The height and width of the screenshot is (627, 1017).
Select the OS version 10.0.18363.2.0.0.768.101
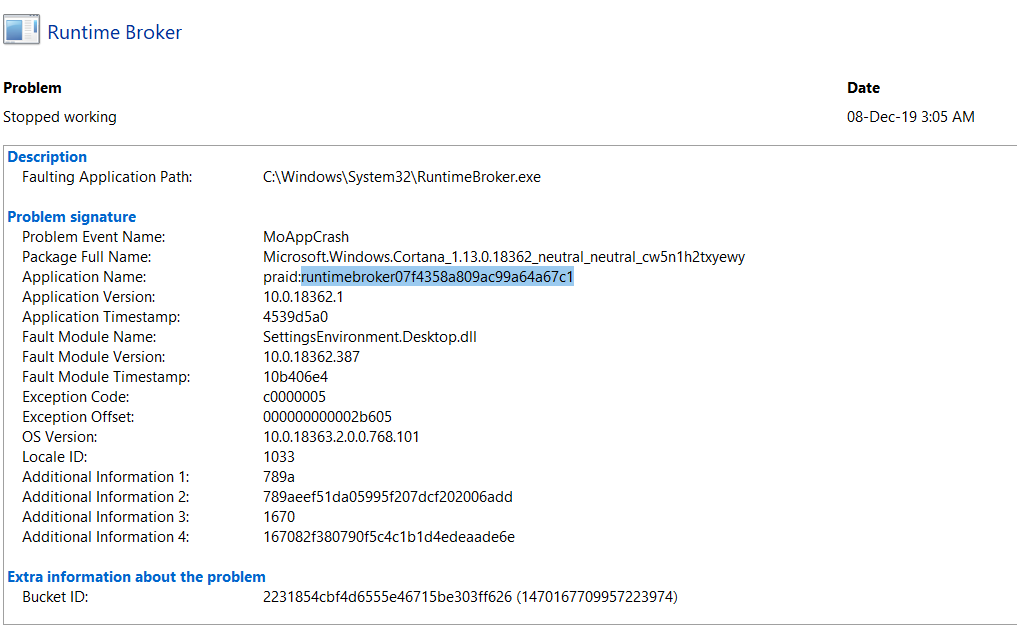pos(341,437)
